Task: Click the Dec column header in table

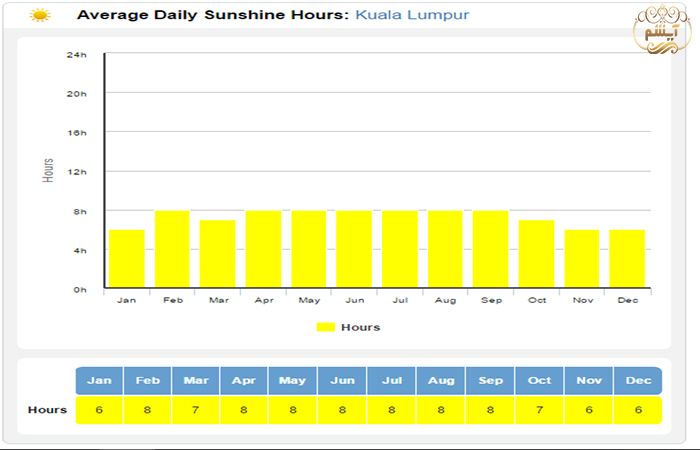Action: coord(637,381)
